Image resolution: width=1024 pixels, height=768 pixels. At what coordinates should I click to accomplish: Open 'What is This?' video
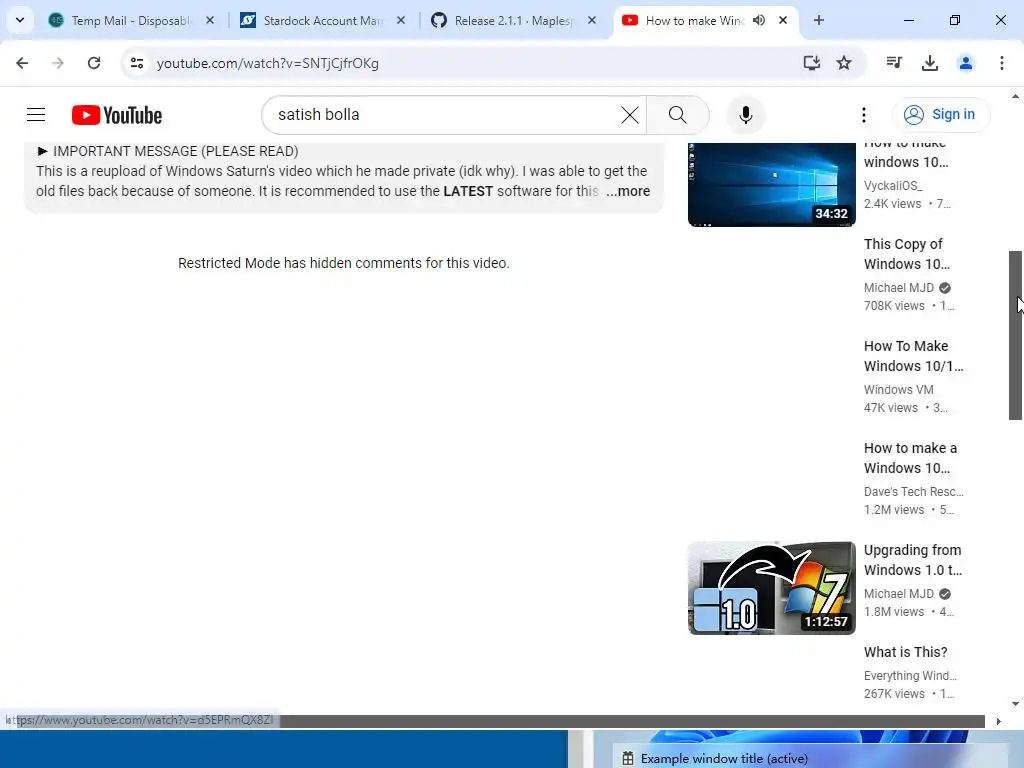point(905,652)
